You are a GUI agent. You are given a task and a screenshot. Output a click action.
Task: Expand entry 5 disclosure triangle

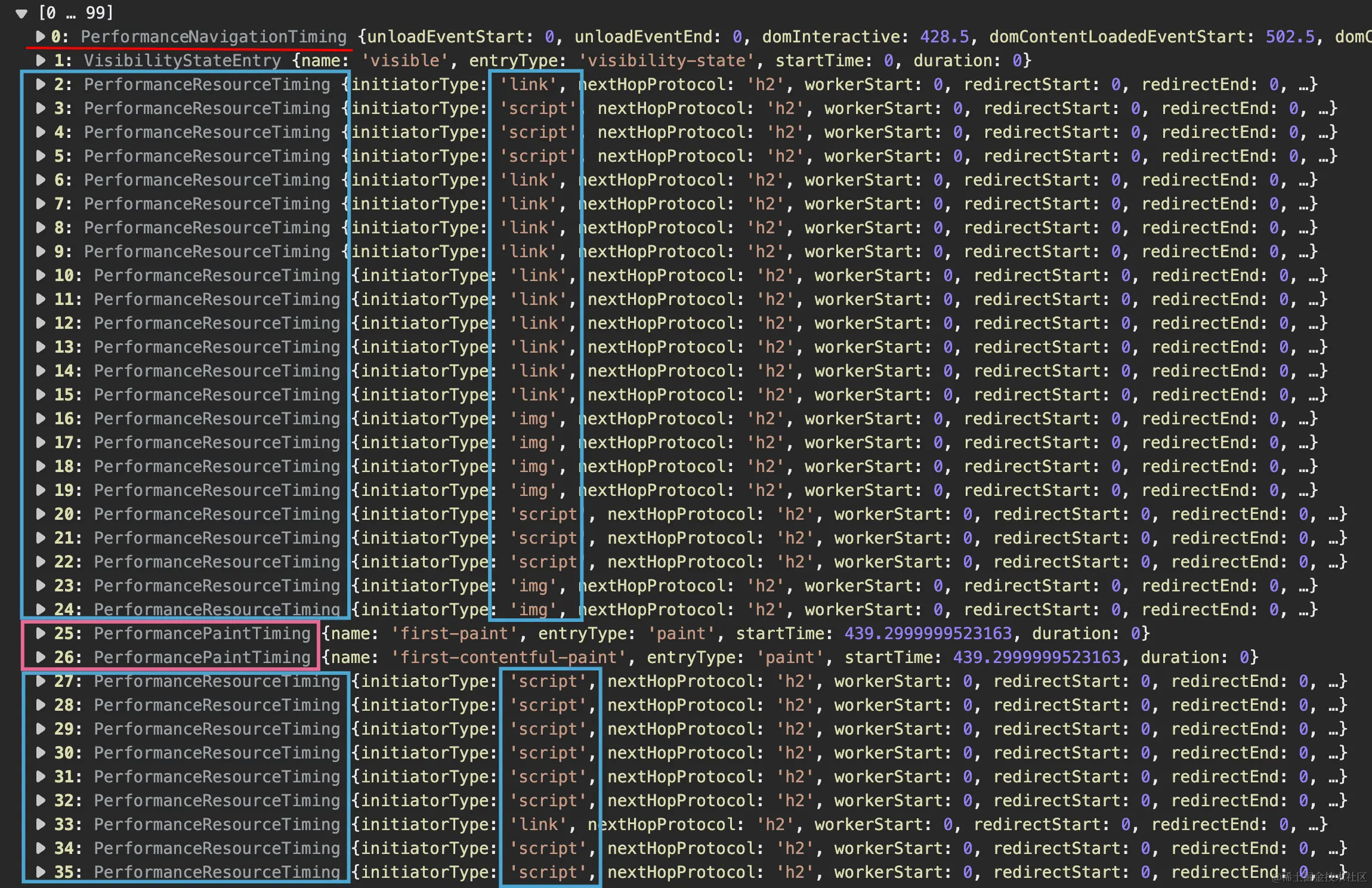[x=40, y=156]
